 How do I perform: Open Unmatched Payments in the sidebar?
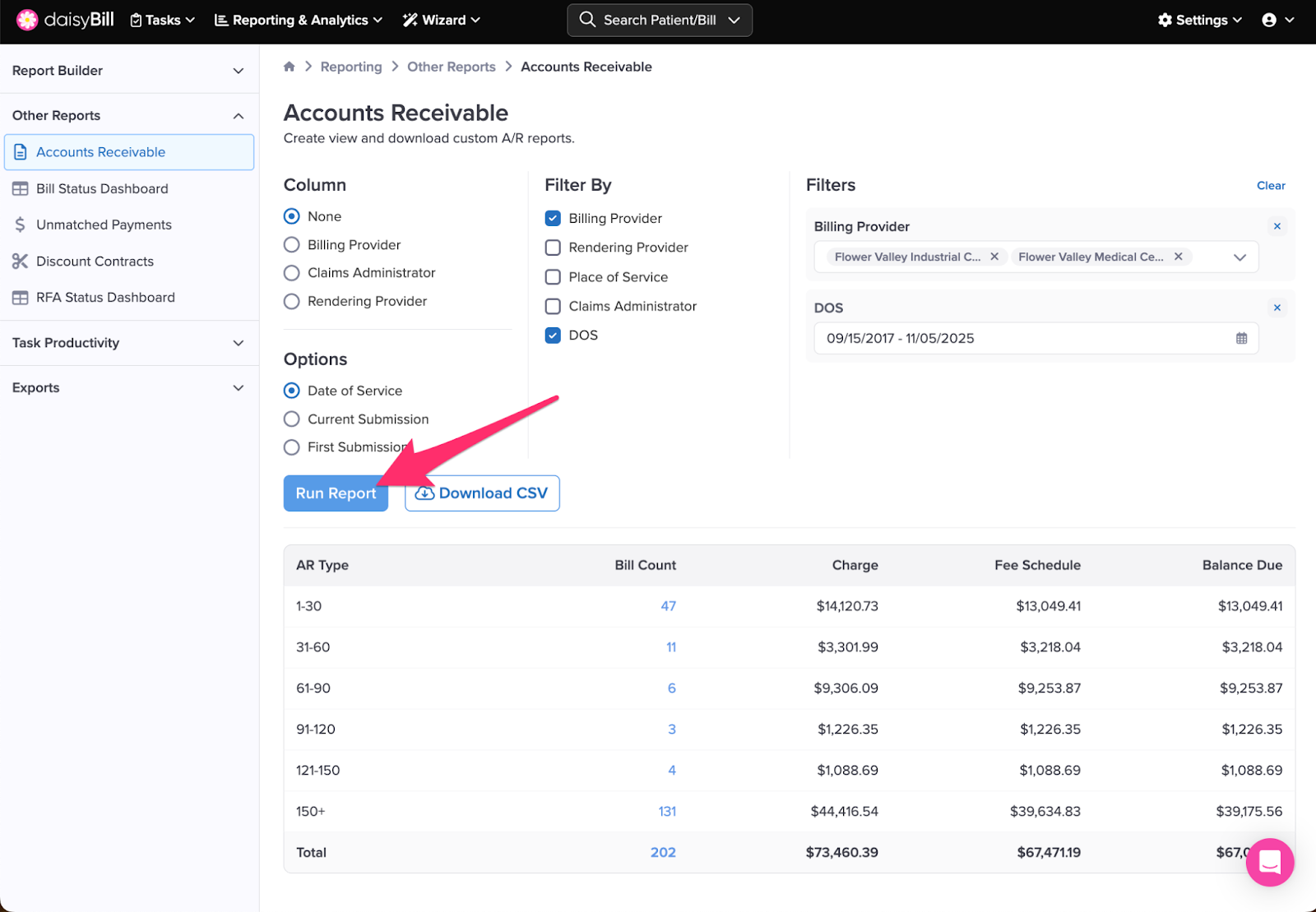pos(104,225)
